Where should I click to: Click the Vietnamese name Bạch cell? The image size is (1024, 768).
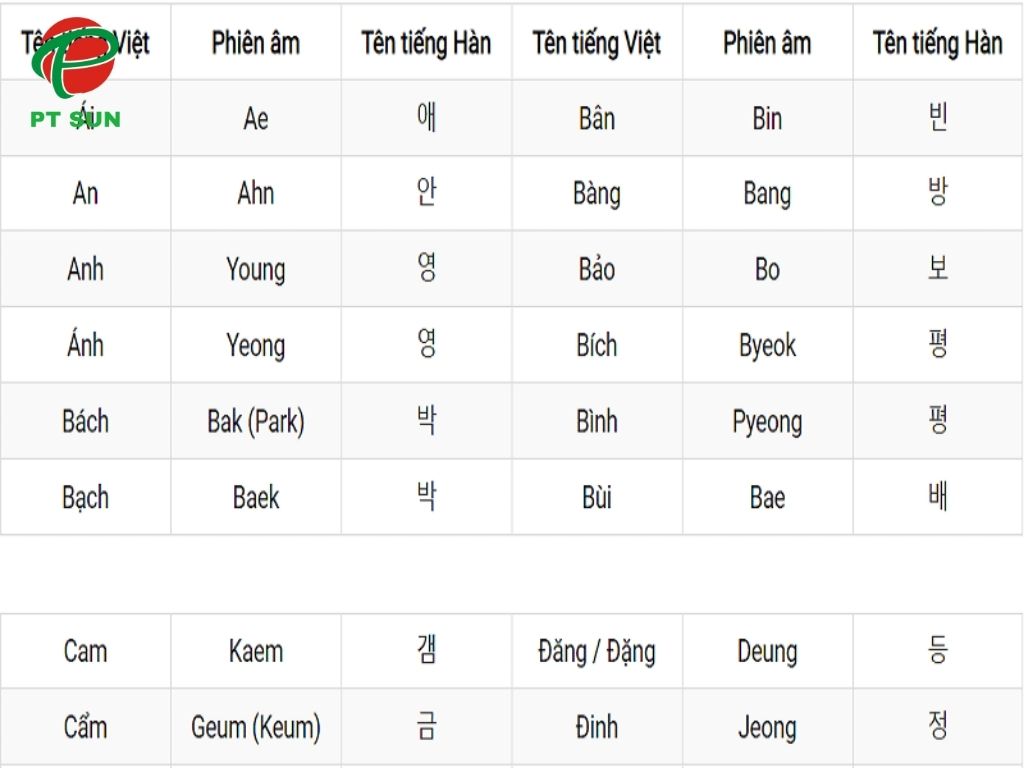click(x=85, y=497)
